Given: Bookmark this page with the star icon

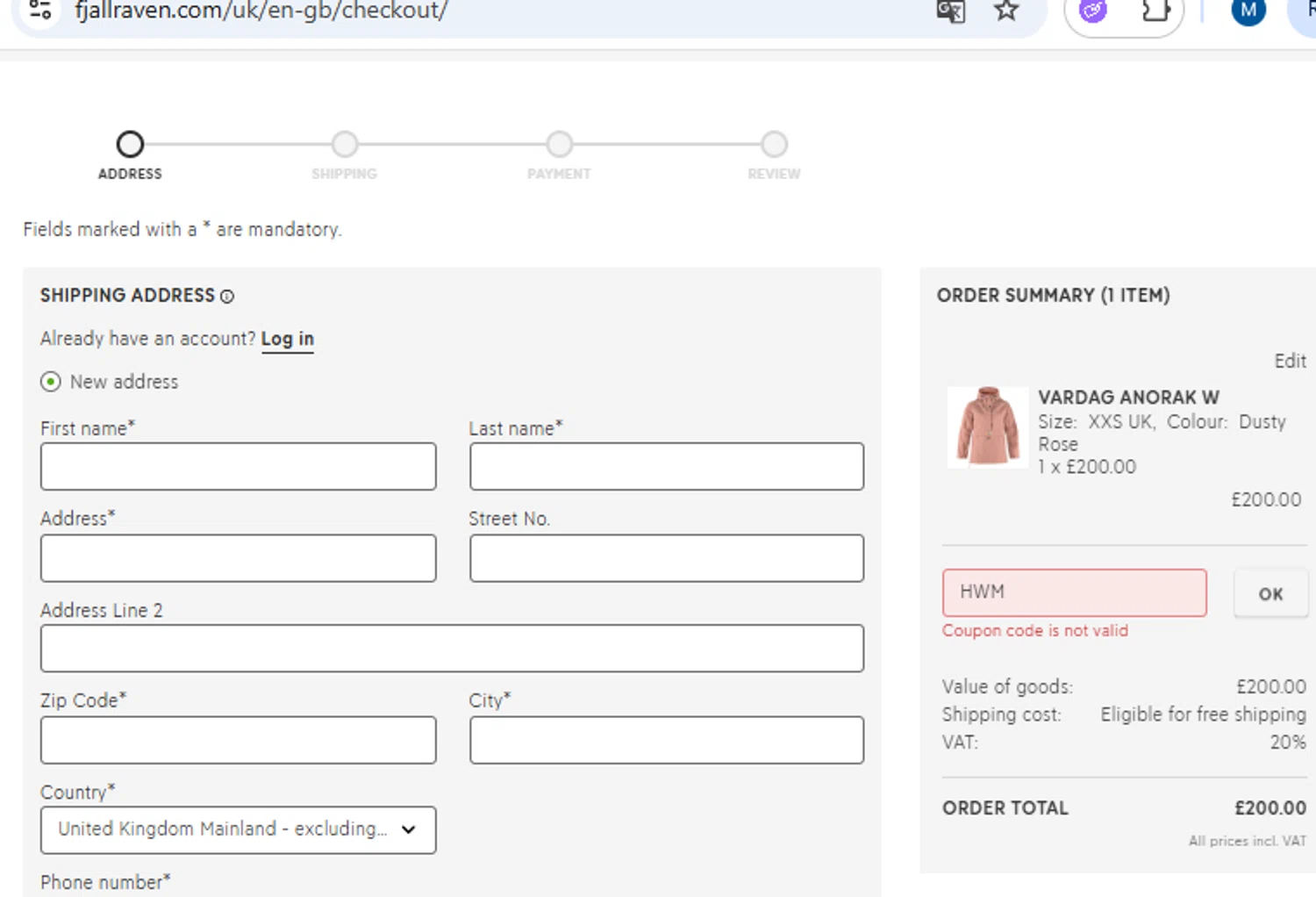Looking at the screenshot, I should [1006, 11].
